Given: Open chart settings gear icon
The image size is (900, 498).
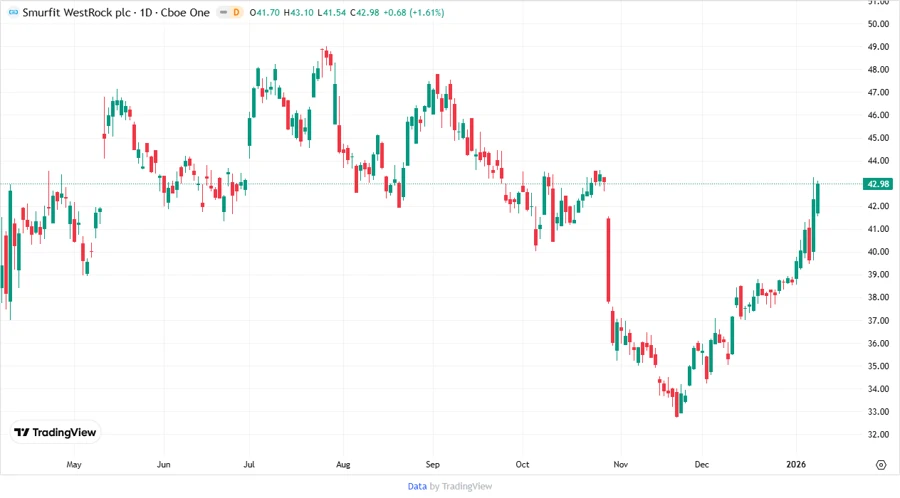Looking at the screenshot, I should [881, 465].
